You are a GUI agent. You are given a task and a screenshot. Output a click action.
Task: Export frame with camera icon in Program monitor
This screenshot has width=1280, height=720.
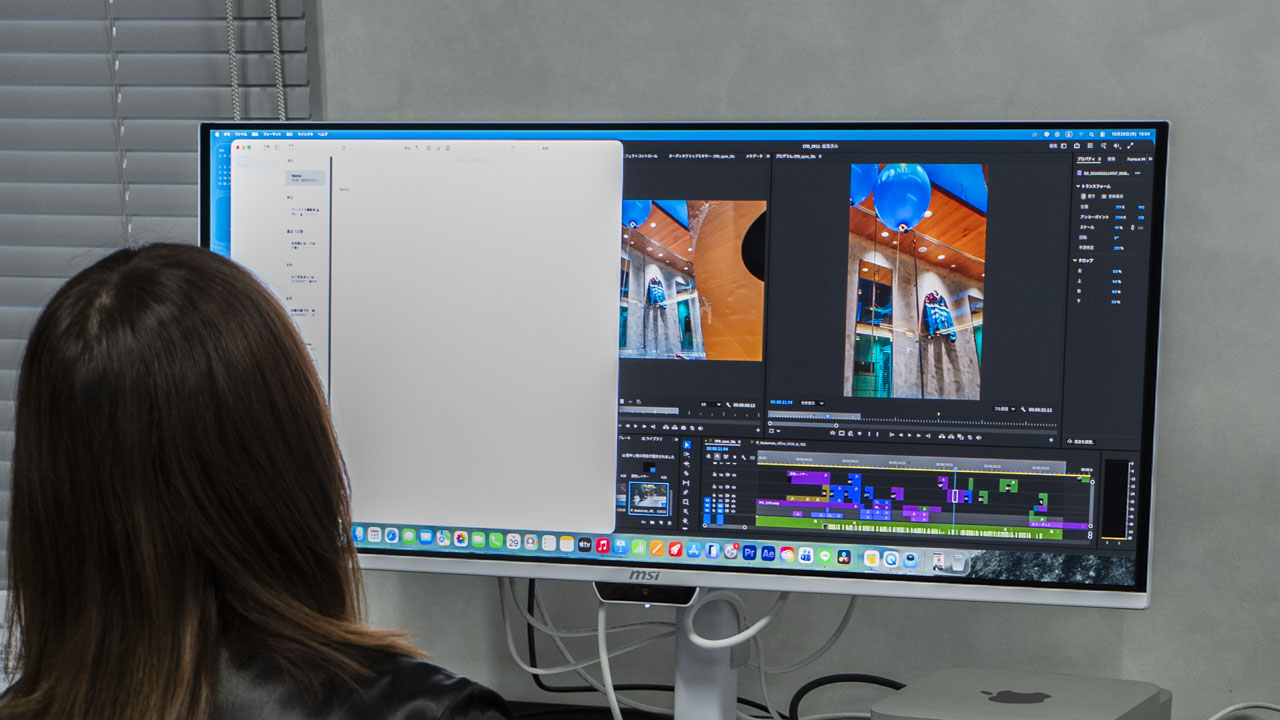(832, 433)
